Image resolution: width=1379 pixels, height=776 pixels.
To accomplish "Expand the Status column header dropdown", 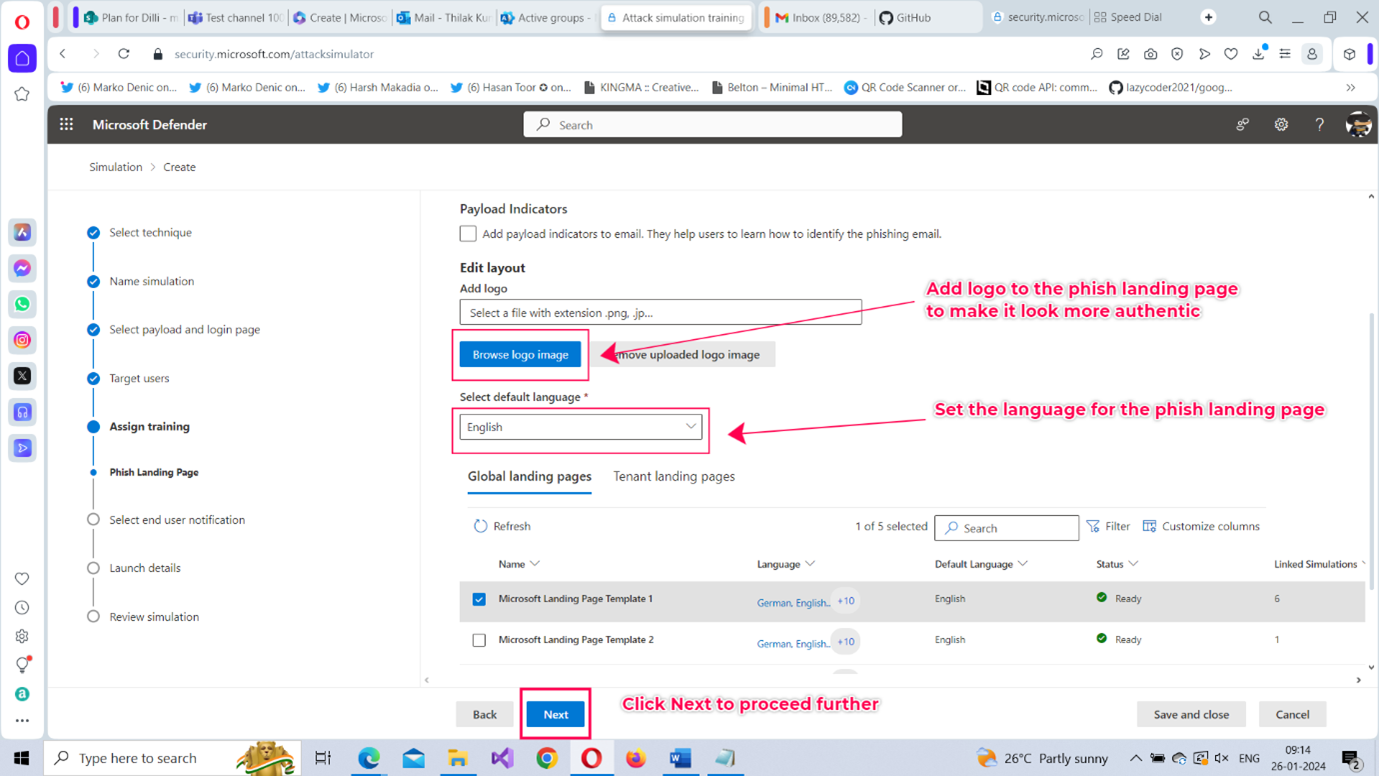I will click(x=1133, y=564).
